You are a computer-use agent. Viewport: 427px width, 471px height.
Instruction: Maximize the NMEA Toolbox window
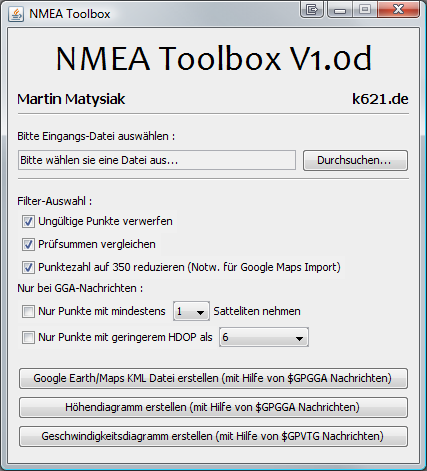point(365,9)
